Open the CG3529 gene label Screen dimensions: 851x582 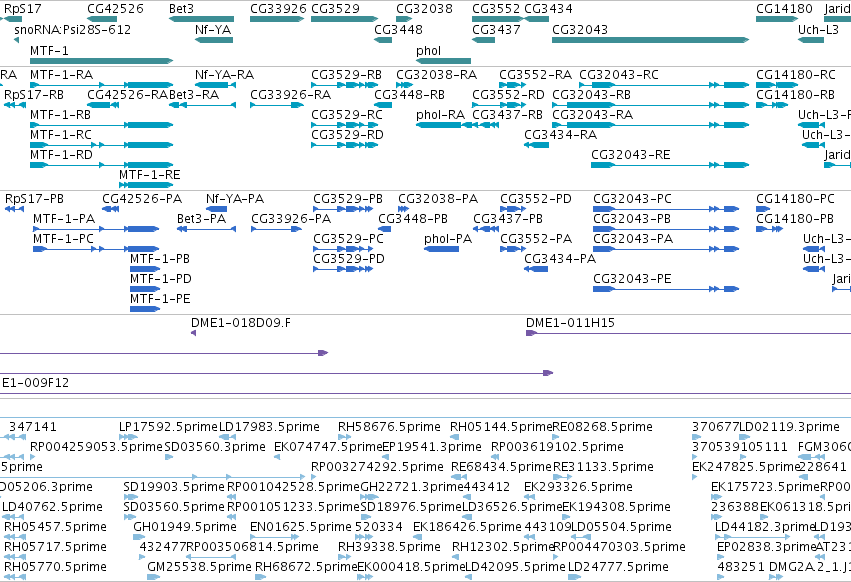(x=335, y=9)
